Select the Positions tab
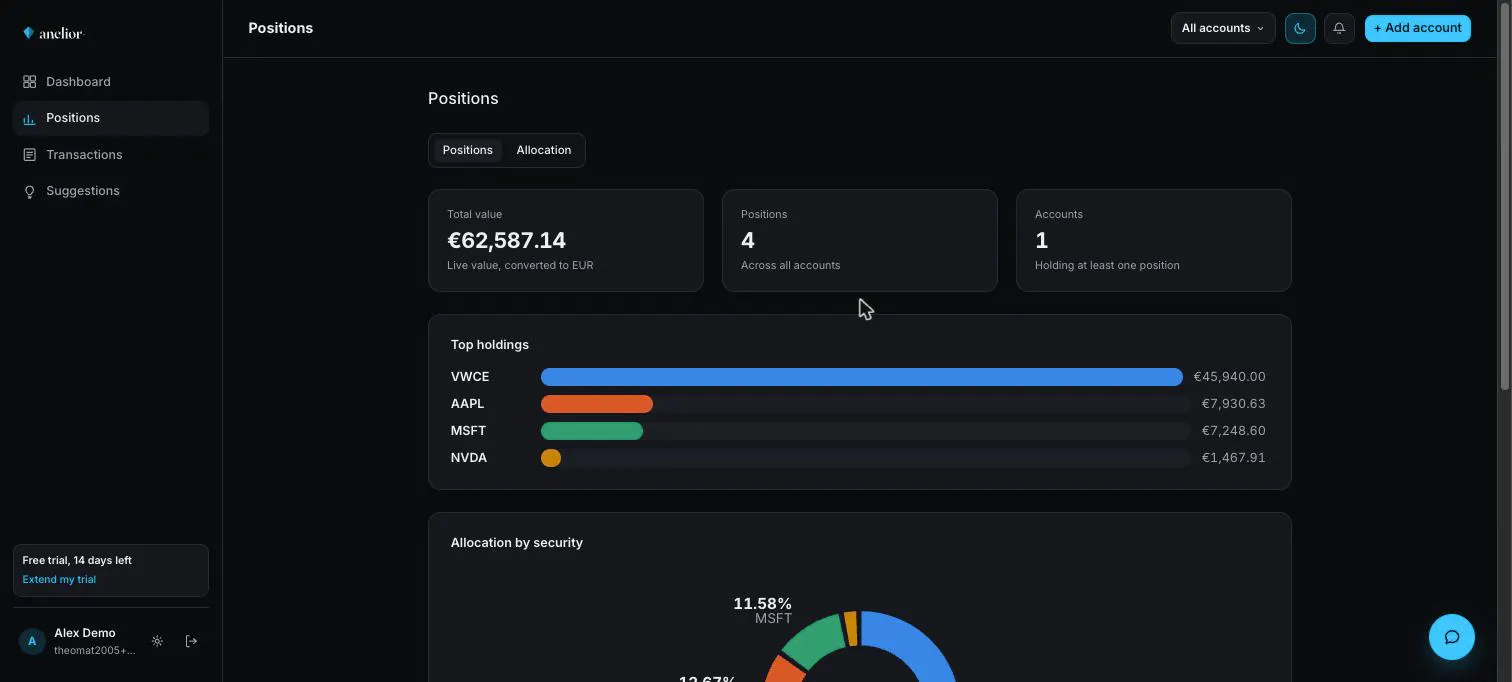 [x=468, y=150]
